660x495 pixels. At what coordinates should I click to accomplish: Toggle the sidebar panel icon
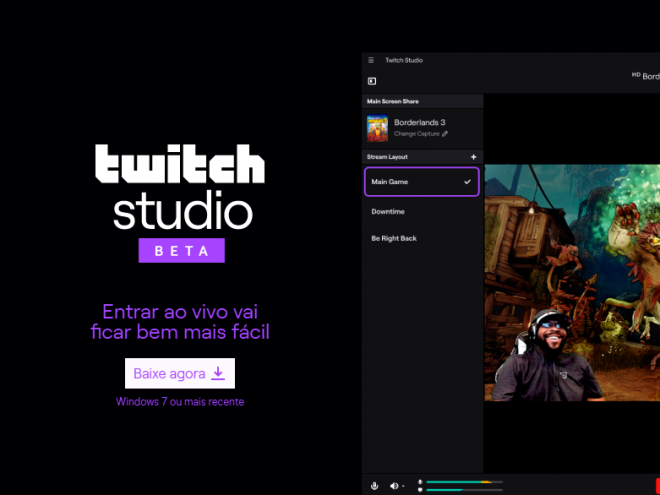click(372, 81)
